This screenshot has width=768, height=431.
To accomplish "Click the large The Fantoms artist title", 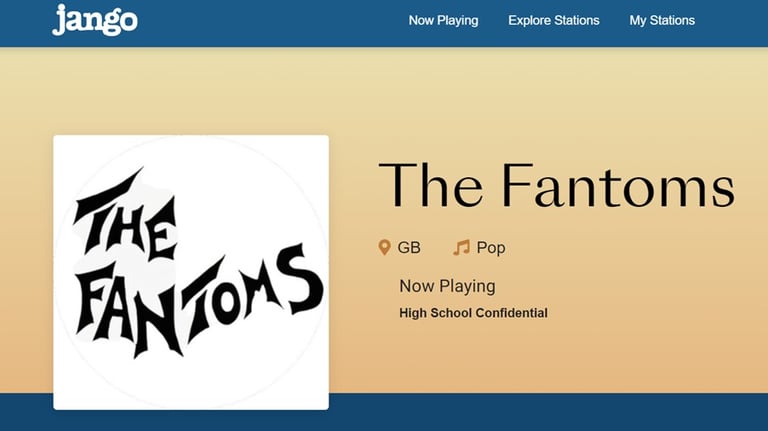I will (557, 186).
